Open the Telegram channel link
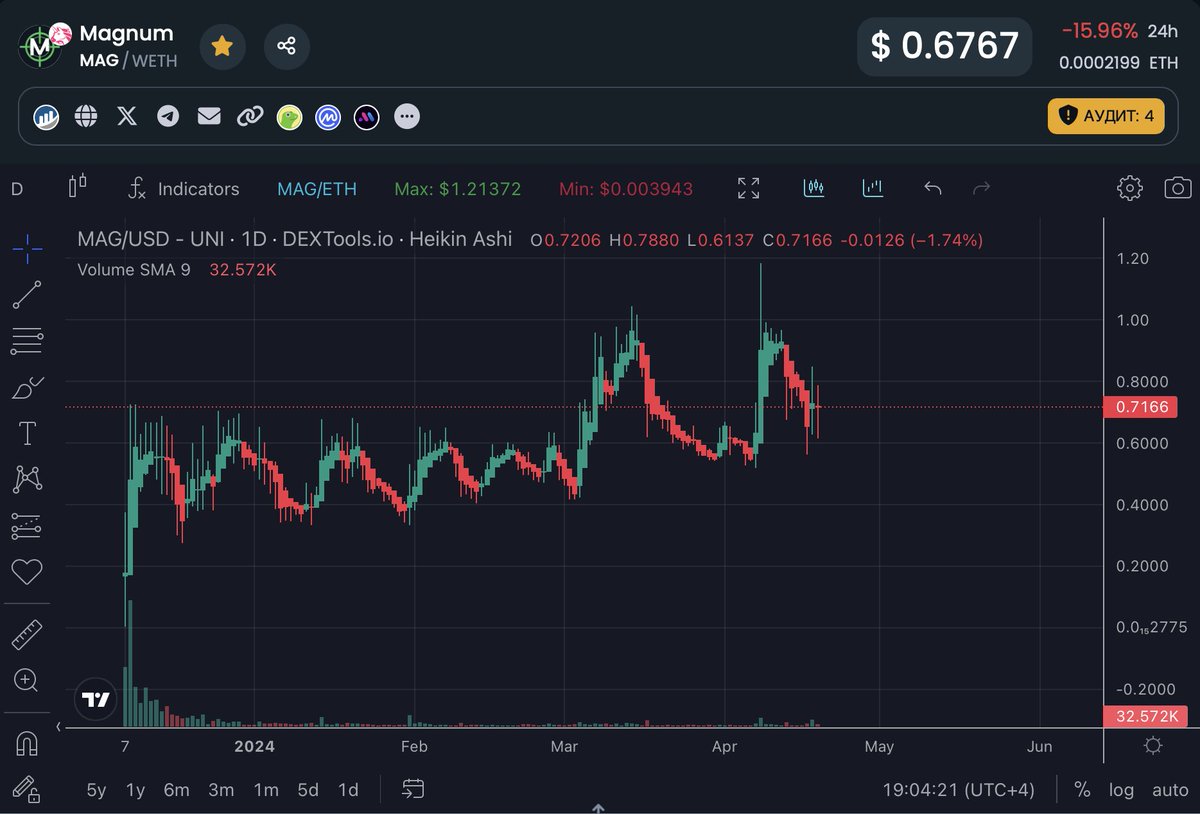The height and width of the screenshot is (814, 1200). pos(168,117)
